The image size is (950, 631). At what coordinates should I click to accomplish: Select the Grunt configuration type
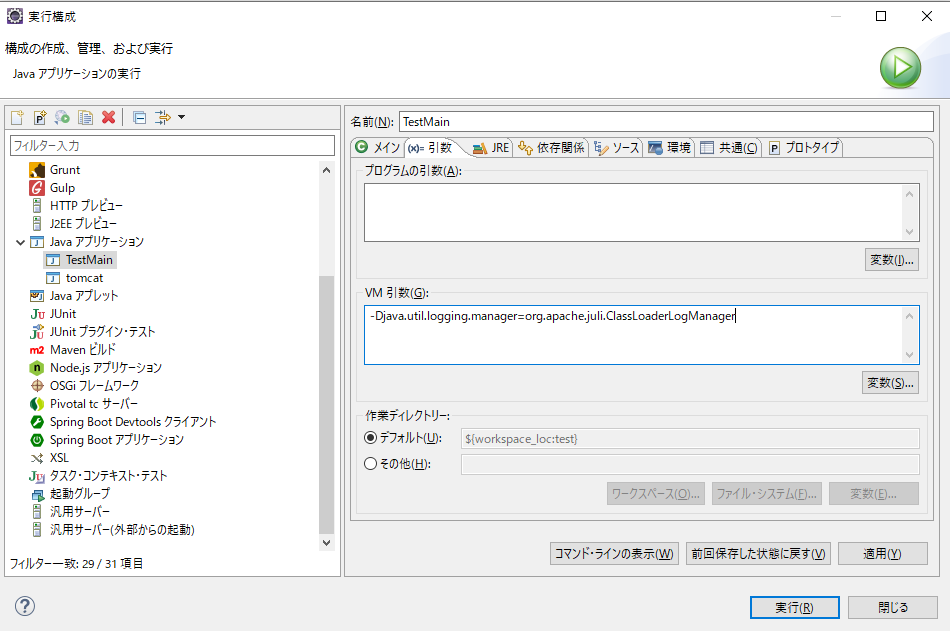pos(64,170)
